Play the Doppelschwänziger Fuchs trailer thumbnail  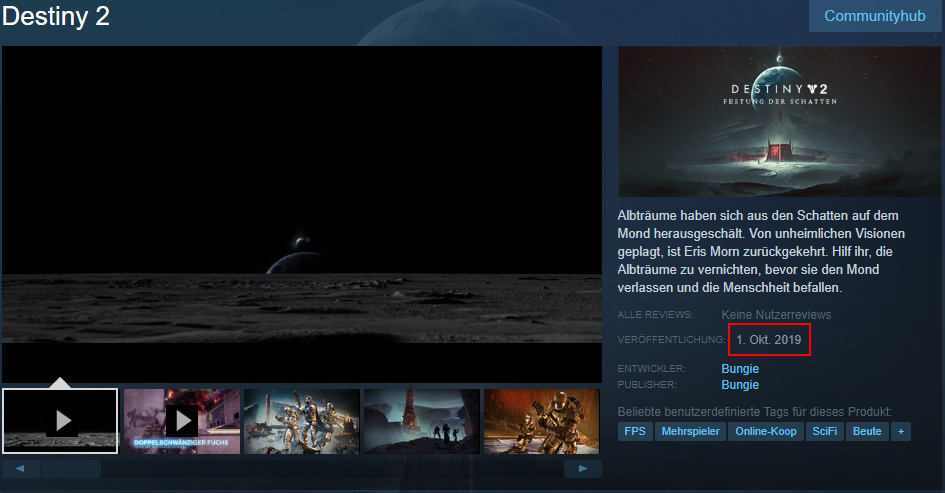pyautogui.click(x=182, y=421)
